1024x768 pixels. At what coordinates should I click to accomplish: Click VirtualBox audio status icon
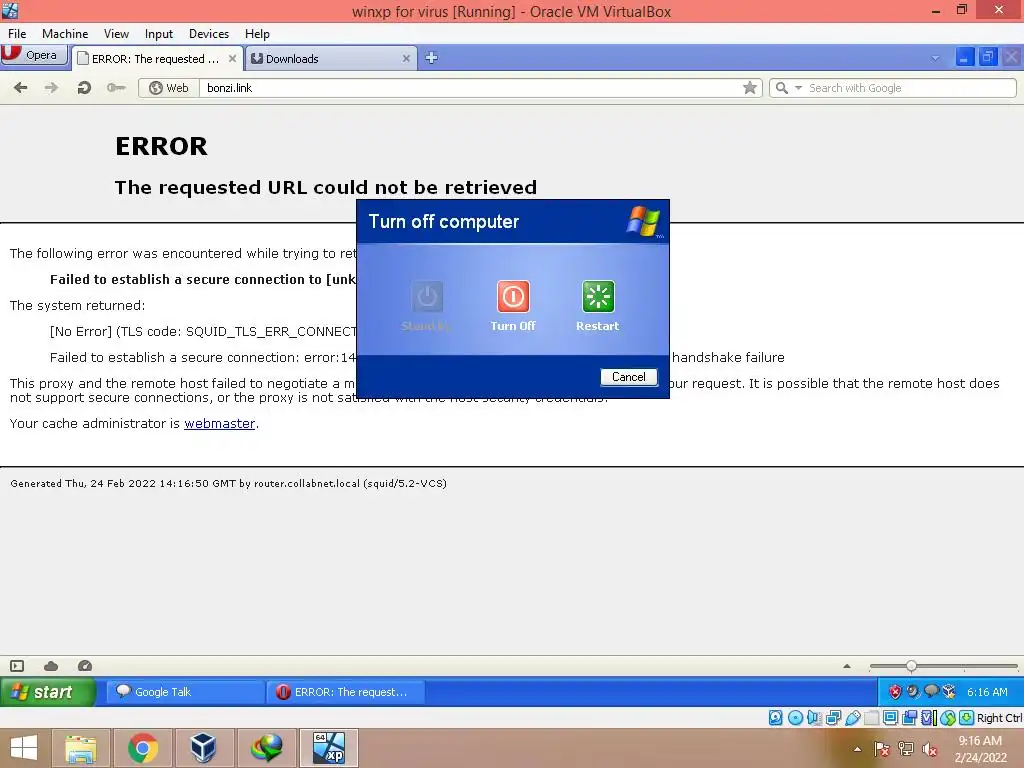(814, 718)
